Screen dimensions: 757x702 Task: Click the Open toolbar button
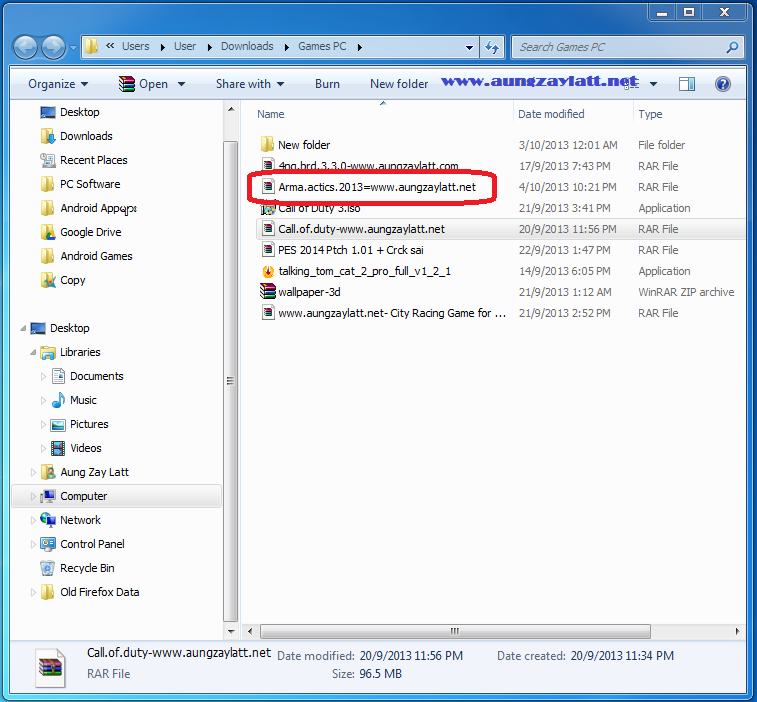coord(143,84)
